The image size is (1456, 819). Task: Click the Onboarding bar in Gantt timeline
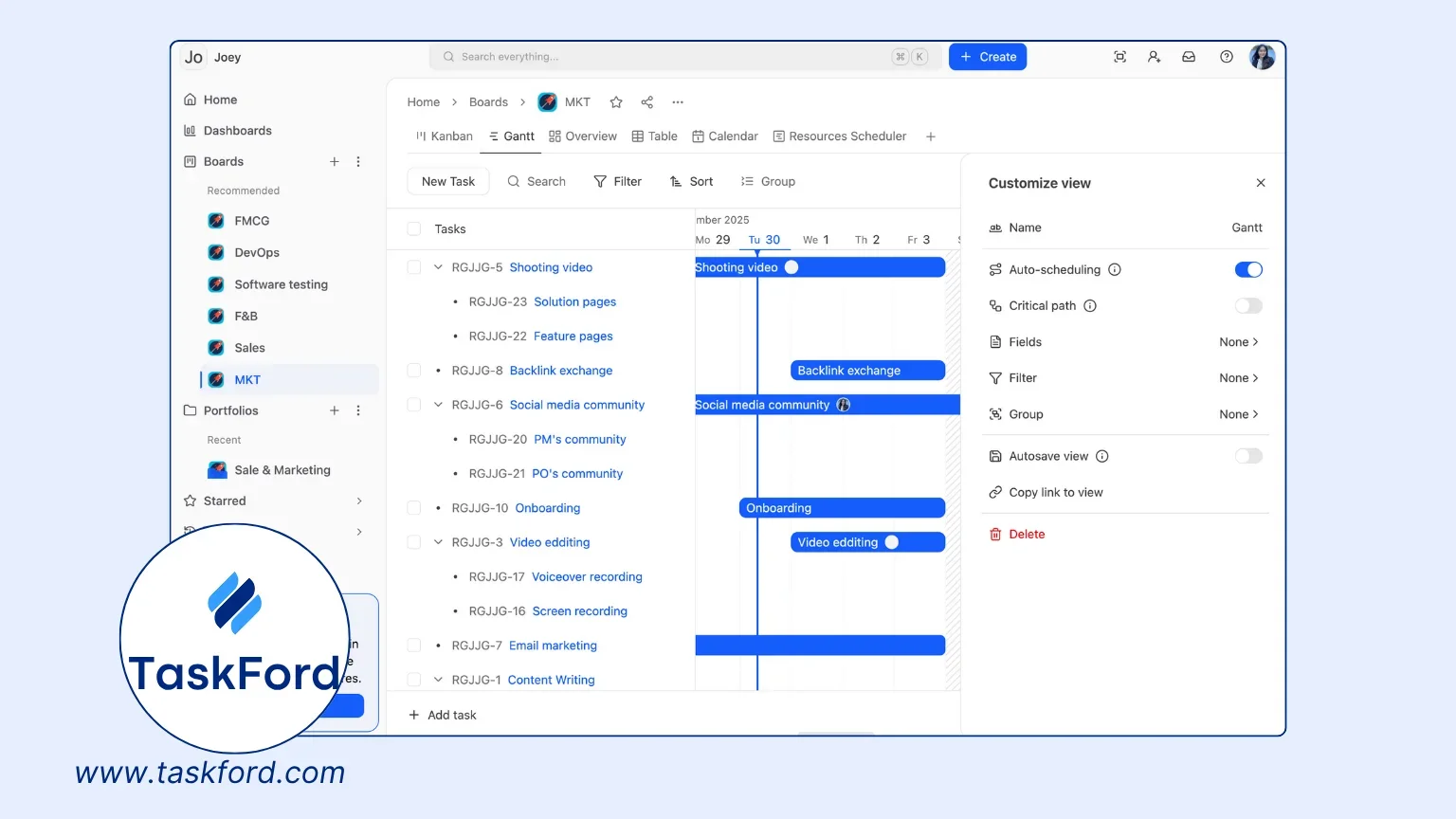click(841, 508)
